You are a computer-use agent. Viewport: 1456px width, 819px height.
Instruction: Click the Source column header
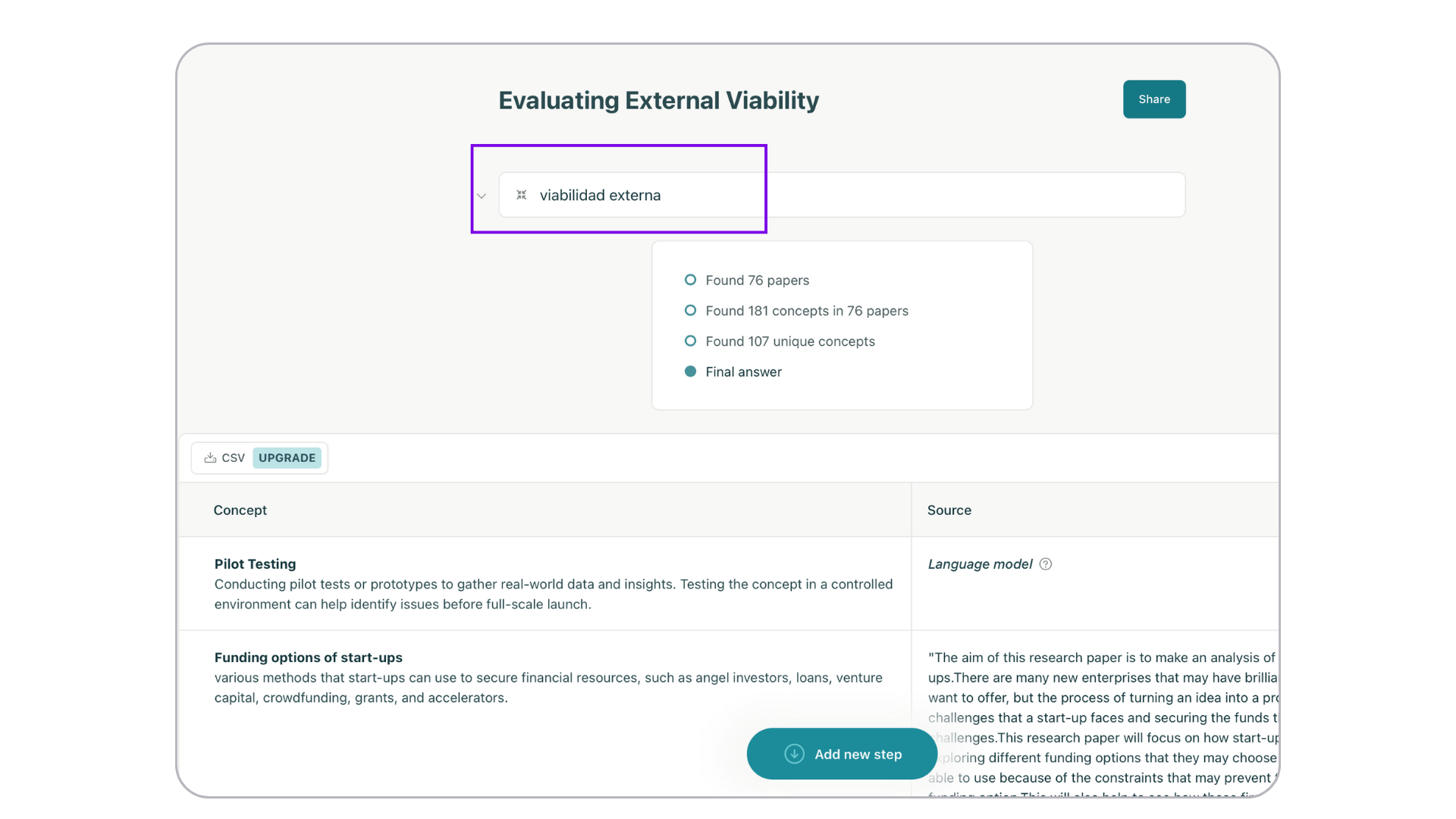coord(949,510)
